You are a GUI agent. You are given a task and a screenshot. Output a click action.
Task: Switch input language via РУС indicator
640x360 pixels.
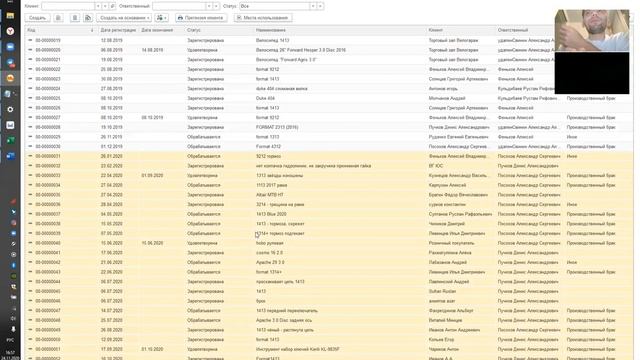point(10,340)
